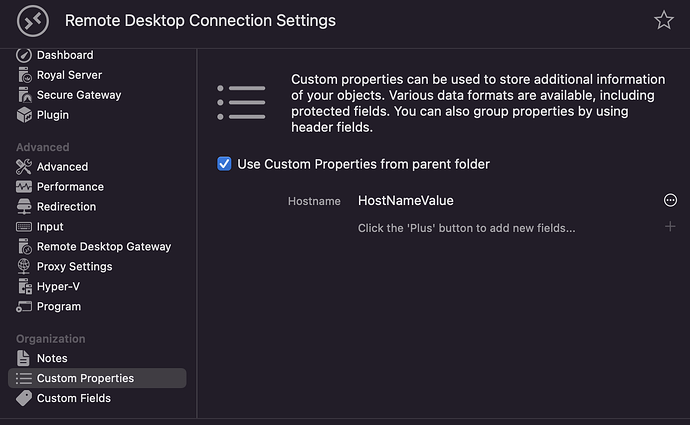The image size is (690, 425).
Task: Click the Plugin cube icon
Action: 25,115
